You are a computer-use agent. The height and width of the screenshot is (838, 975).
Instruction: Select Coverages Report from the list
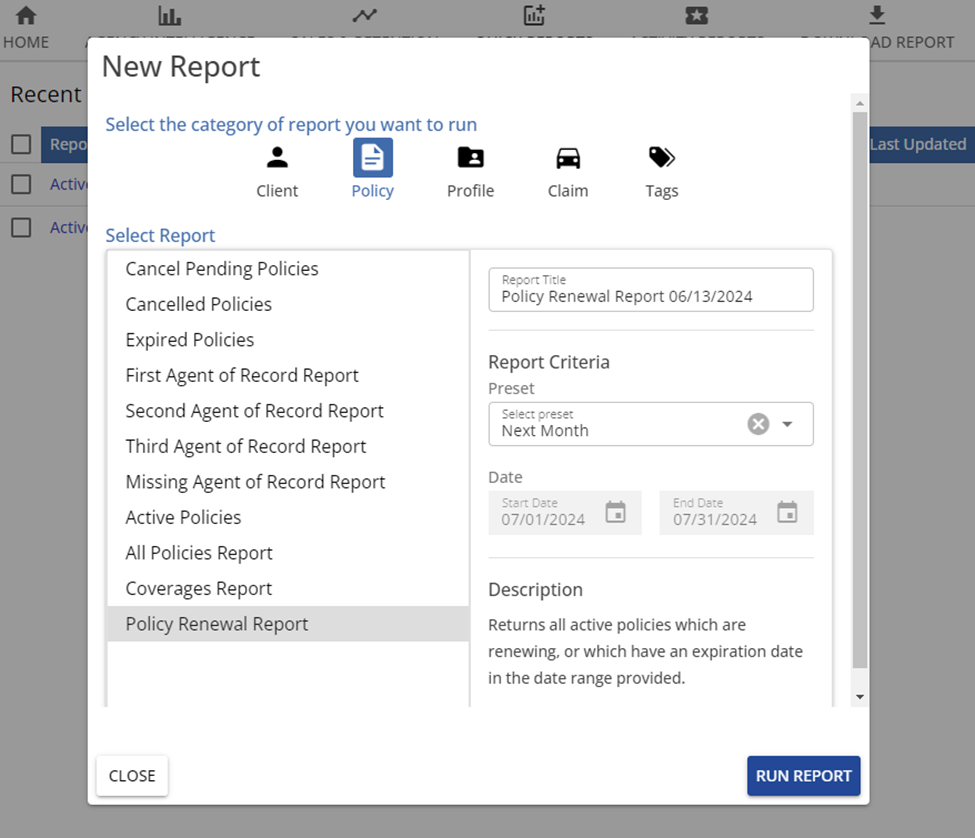click(198, 588)
